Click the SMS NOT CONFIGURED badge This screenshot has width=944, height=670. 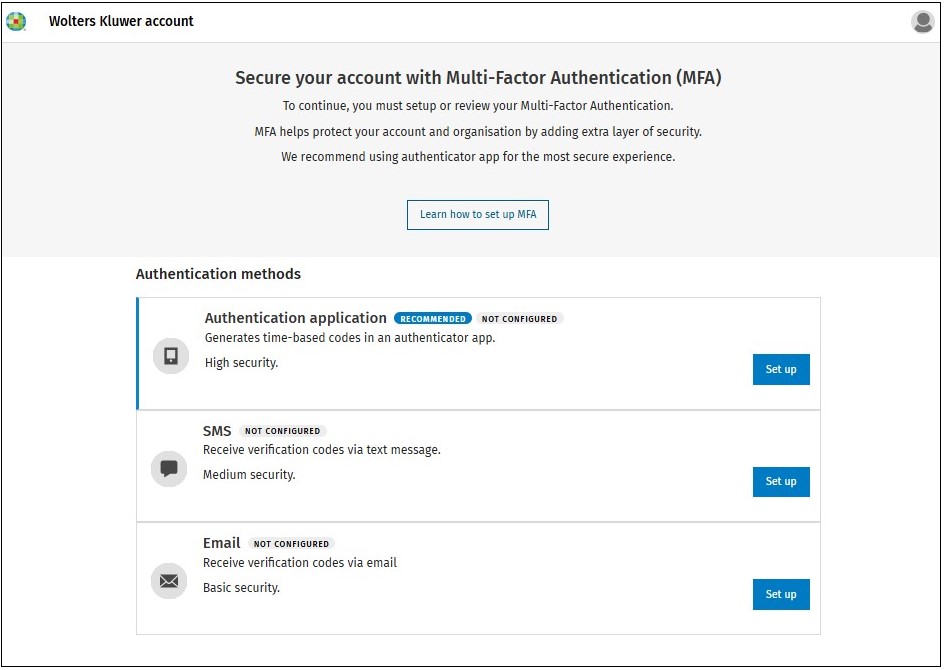pos(282,431)
